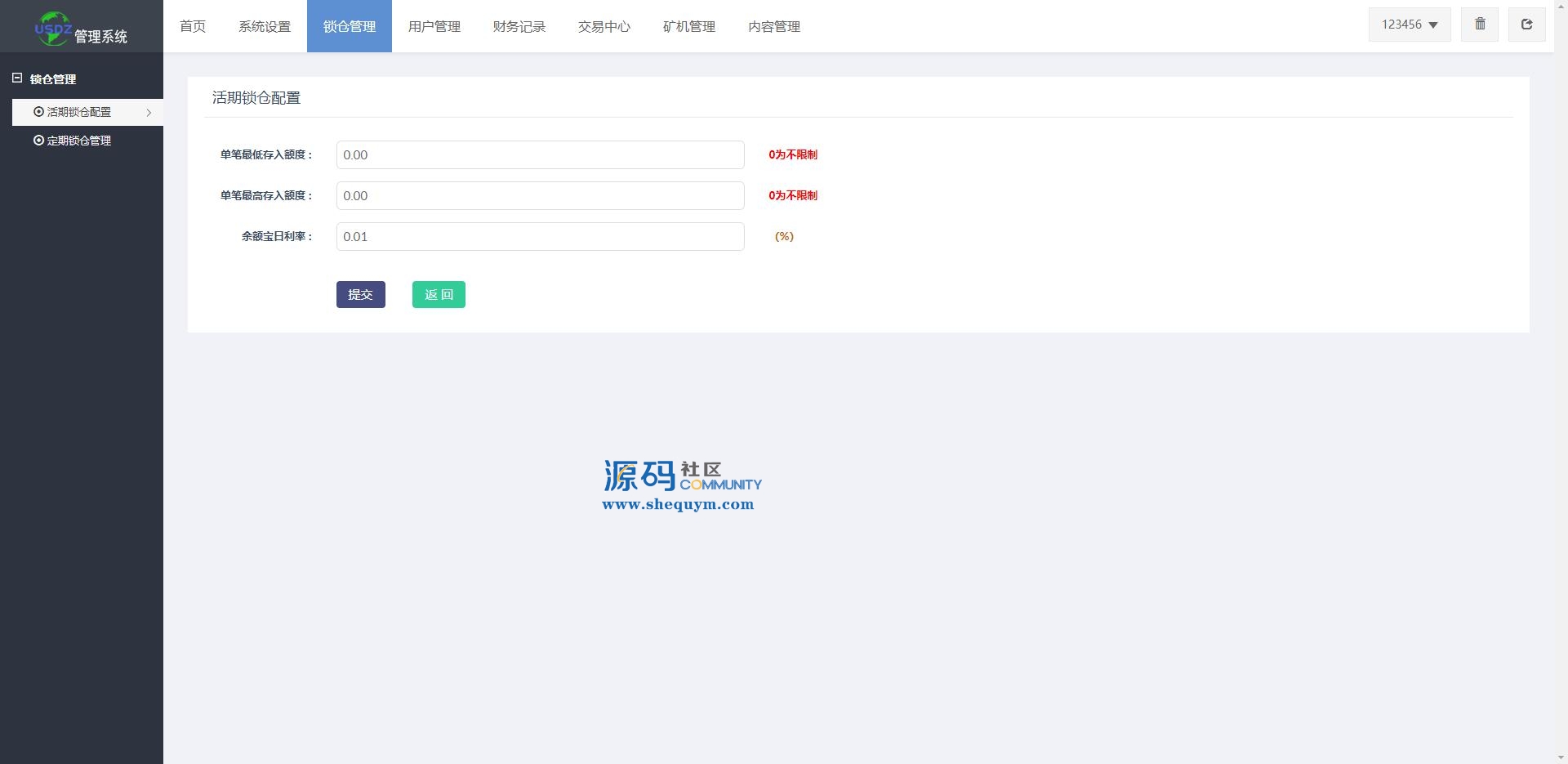Viewport: 1568px width, 764px height.
Task: Click the 0为不限制 hint next to minimum deposit
Action: coord(793,154)
